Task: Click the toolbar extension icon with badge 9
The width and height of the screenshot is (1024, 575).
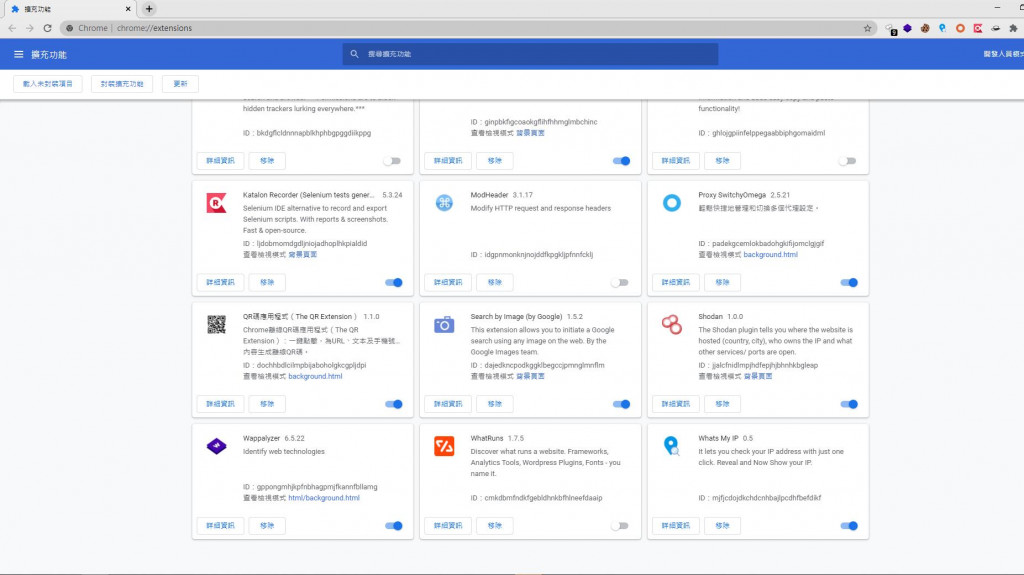Action: point(890,29)
